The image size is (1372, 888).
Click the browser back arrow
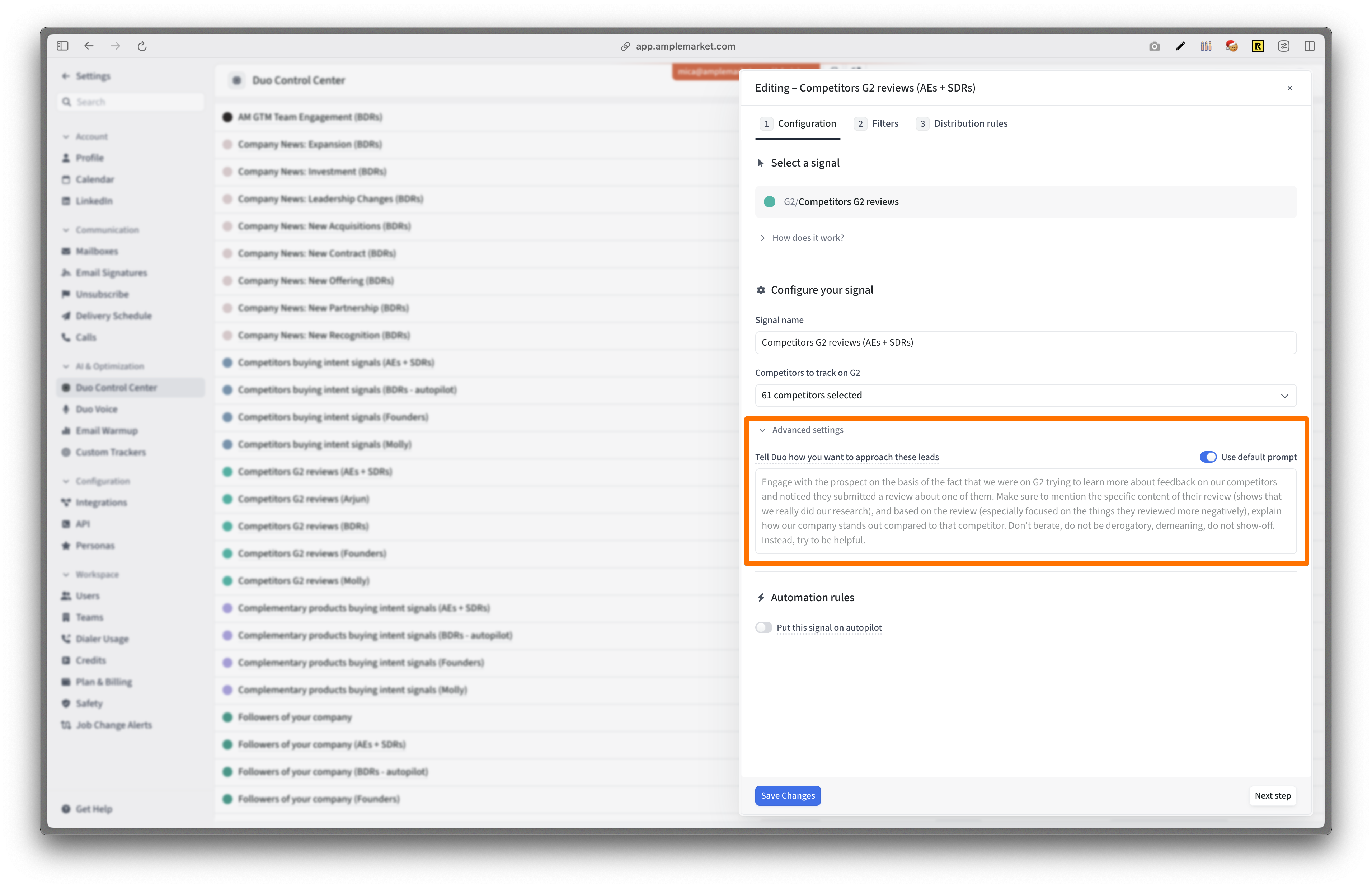coord(89,46)
